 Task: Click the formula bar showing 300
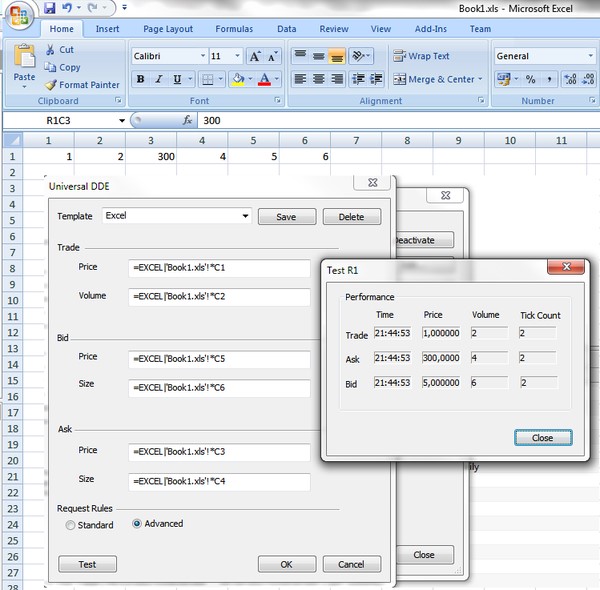coord(398,121)
